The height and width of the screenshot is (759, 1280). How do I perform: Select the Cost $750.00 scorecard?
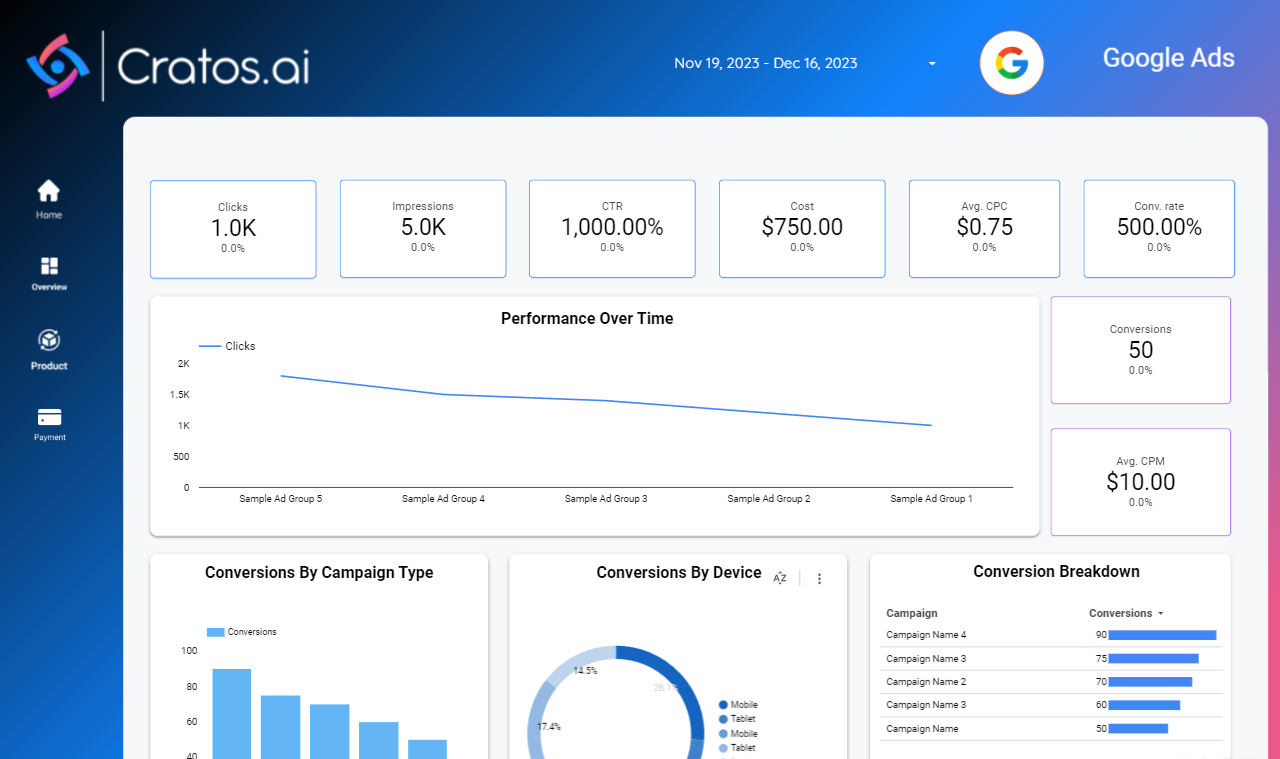[x=802, y=229]
